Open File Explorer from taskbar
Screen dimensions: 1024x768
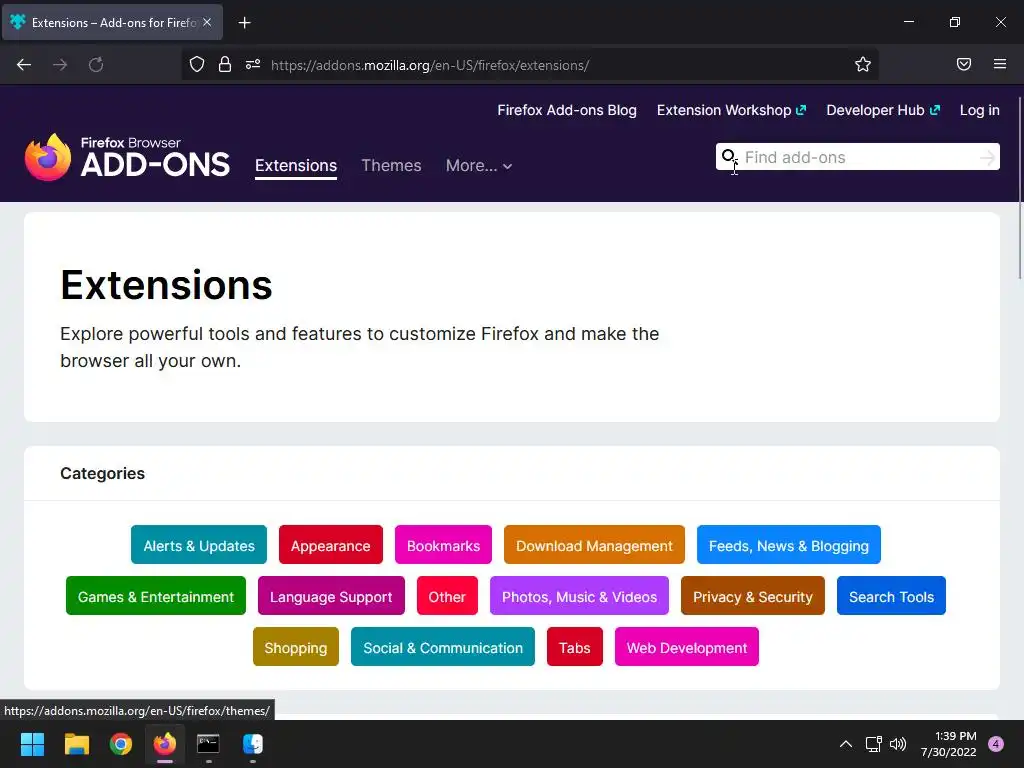pos(76,744)
